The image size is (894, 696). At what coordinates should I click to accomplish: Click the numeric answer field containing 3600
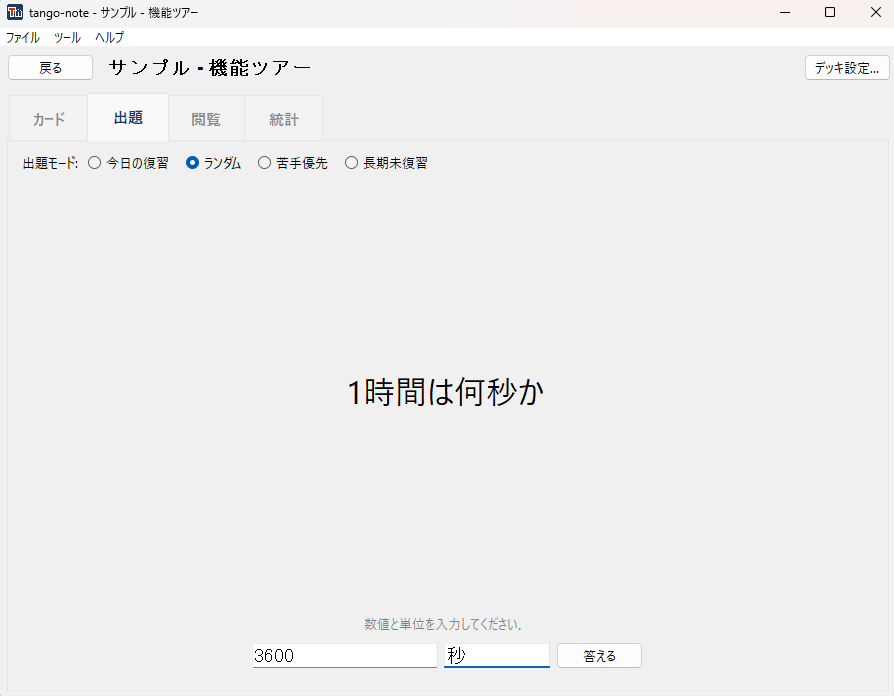coord(345,656)
